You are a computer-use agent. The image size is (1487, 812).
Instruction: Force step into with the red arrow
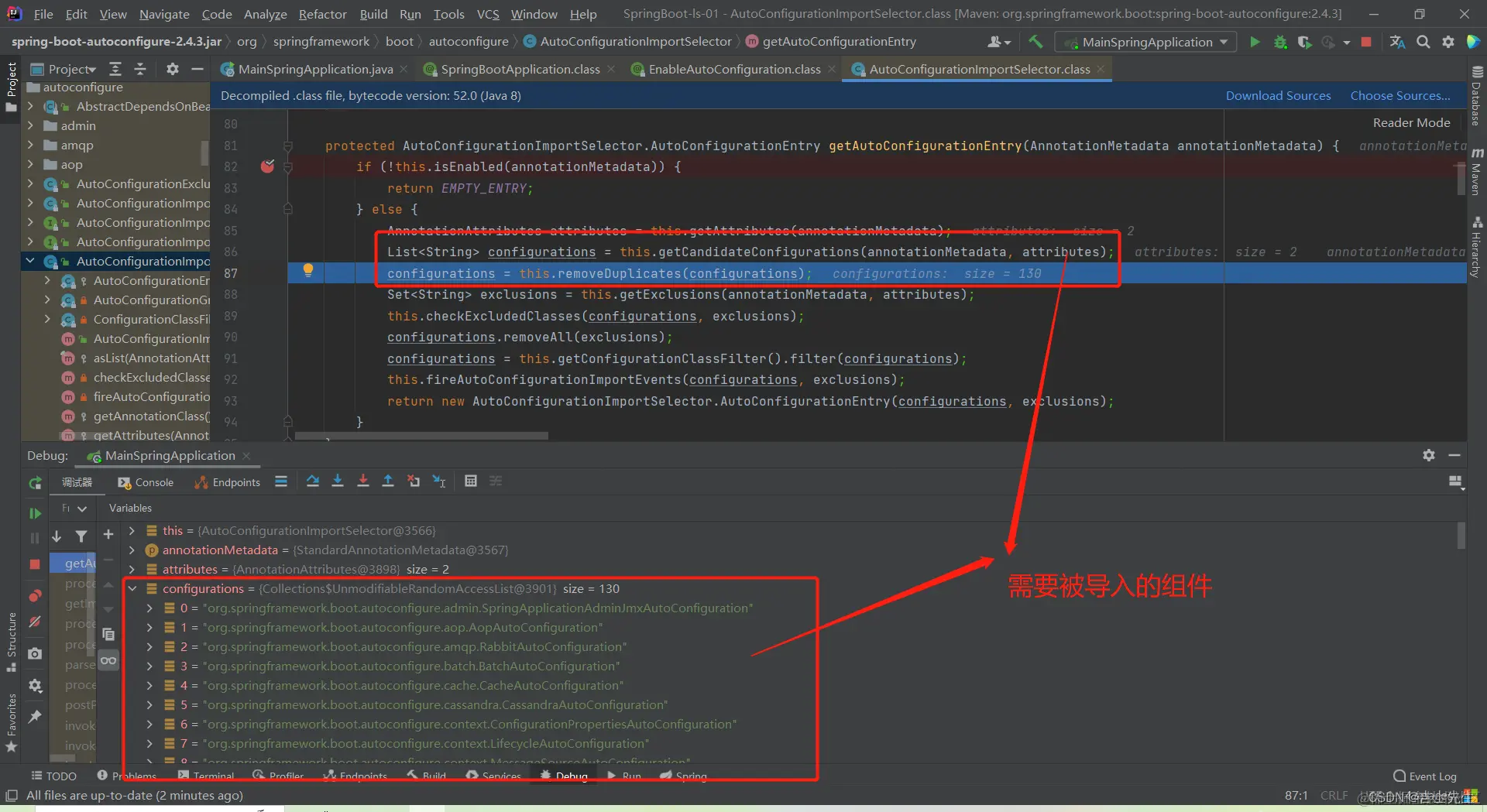coord(363,481)
